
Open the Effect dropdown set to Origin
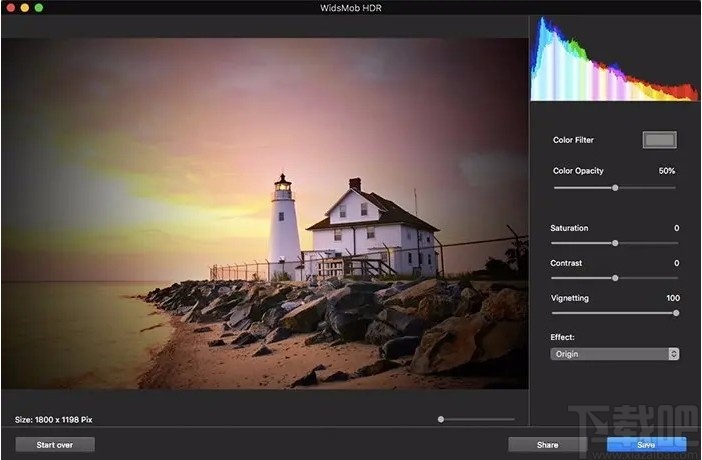pyautogui.click(x=615, y=354)
